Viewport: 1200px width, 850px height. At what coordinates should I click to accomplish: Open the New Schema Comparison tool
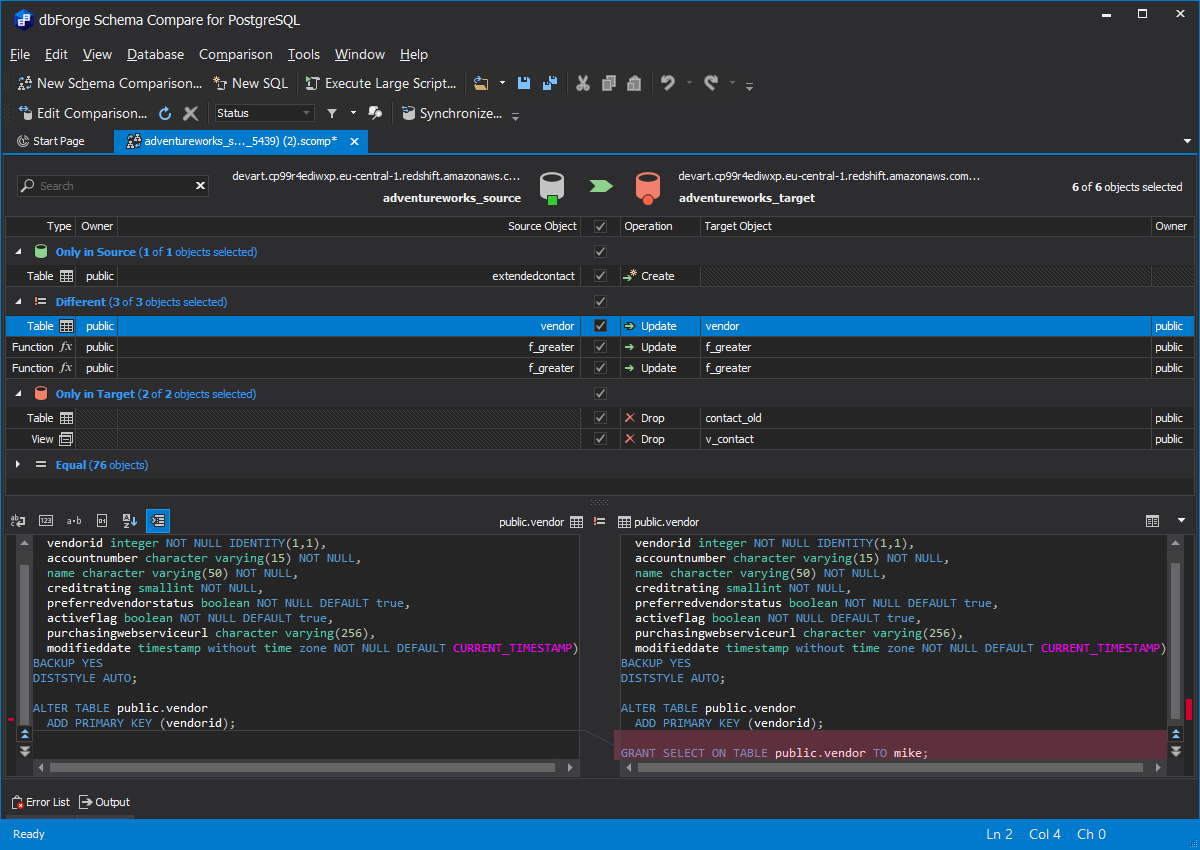point(108,83)
